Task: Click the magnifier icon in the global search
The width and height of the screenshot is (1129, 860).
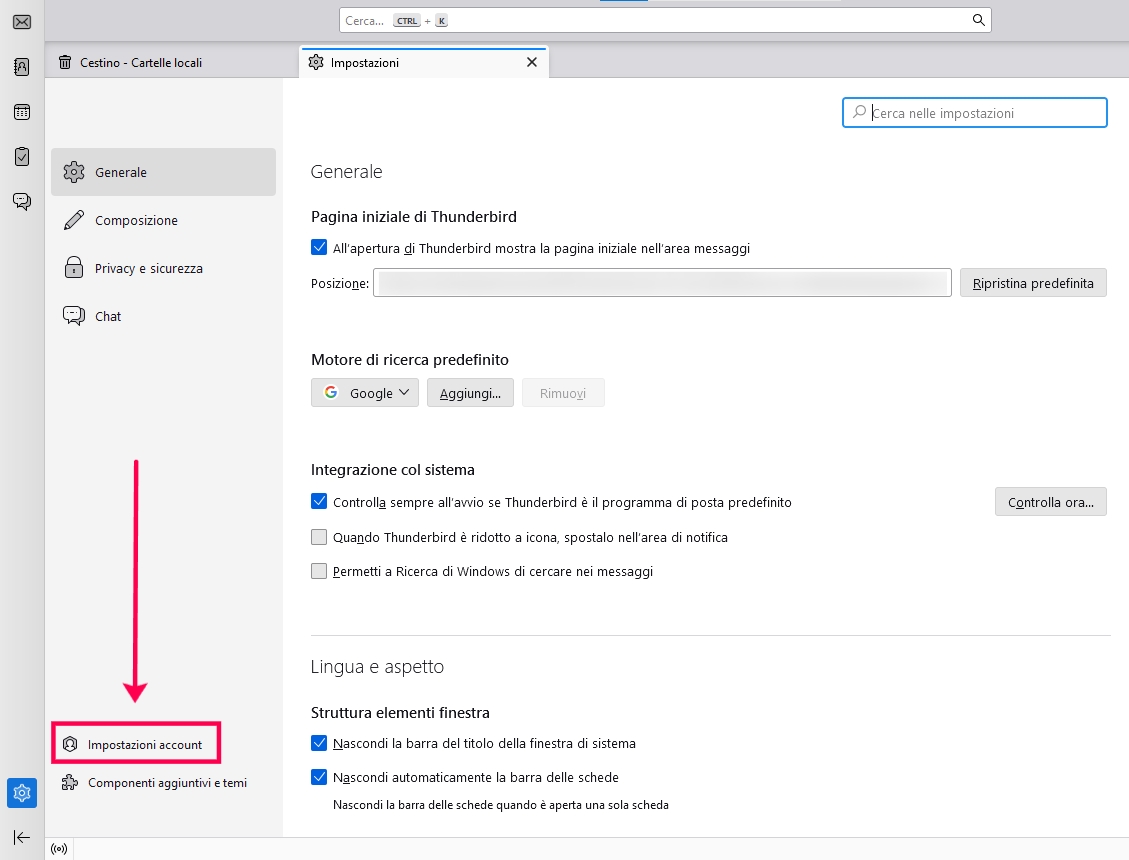Action: (979, 20)
